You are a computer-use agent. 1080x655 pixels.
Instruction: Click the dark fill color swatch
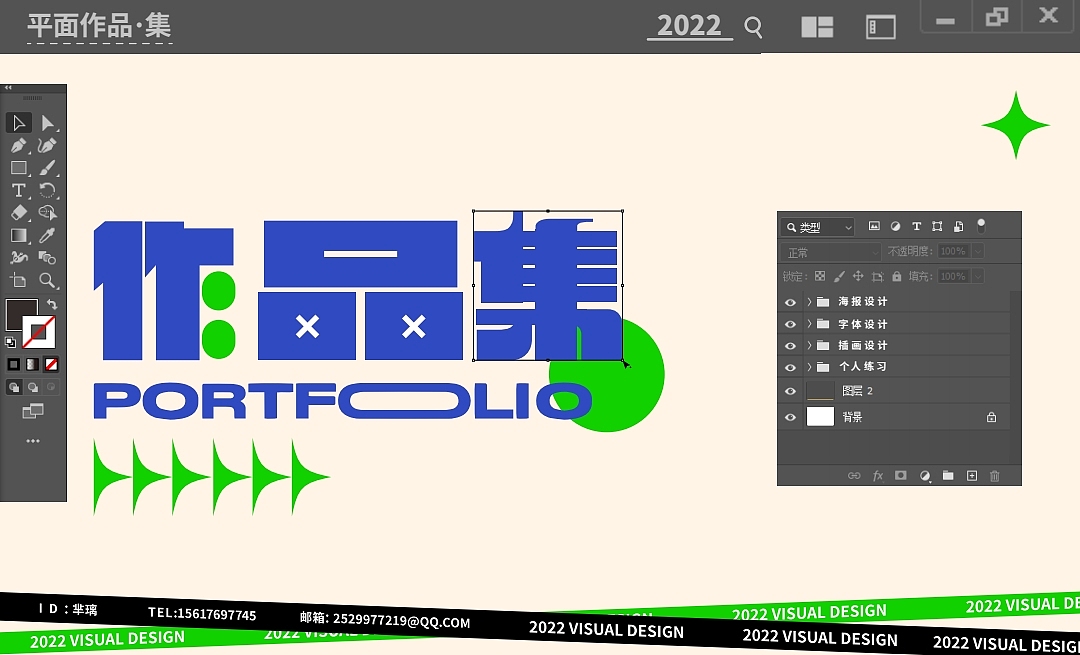coord(21,313)
